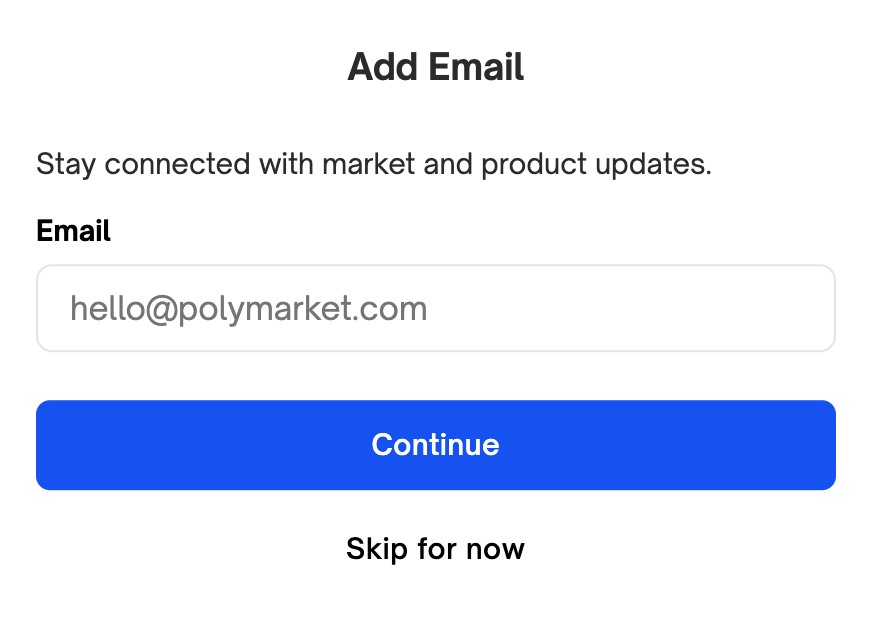This screenshot has width=872, height=632.
Task: Select Skip for now
Action: point(435,549)
